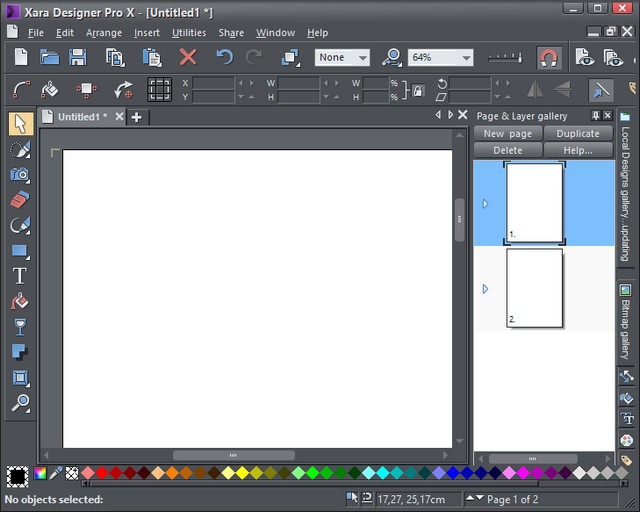Pick the Eraser tool
This screenshot has width=640, height=512.
click(x=20, y=200)
